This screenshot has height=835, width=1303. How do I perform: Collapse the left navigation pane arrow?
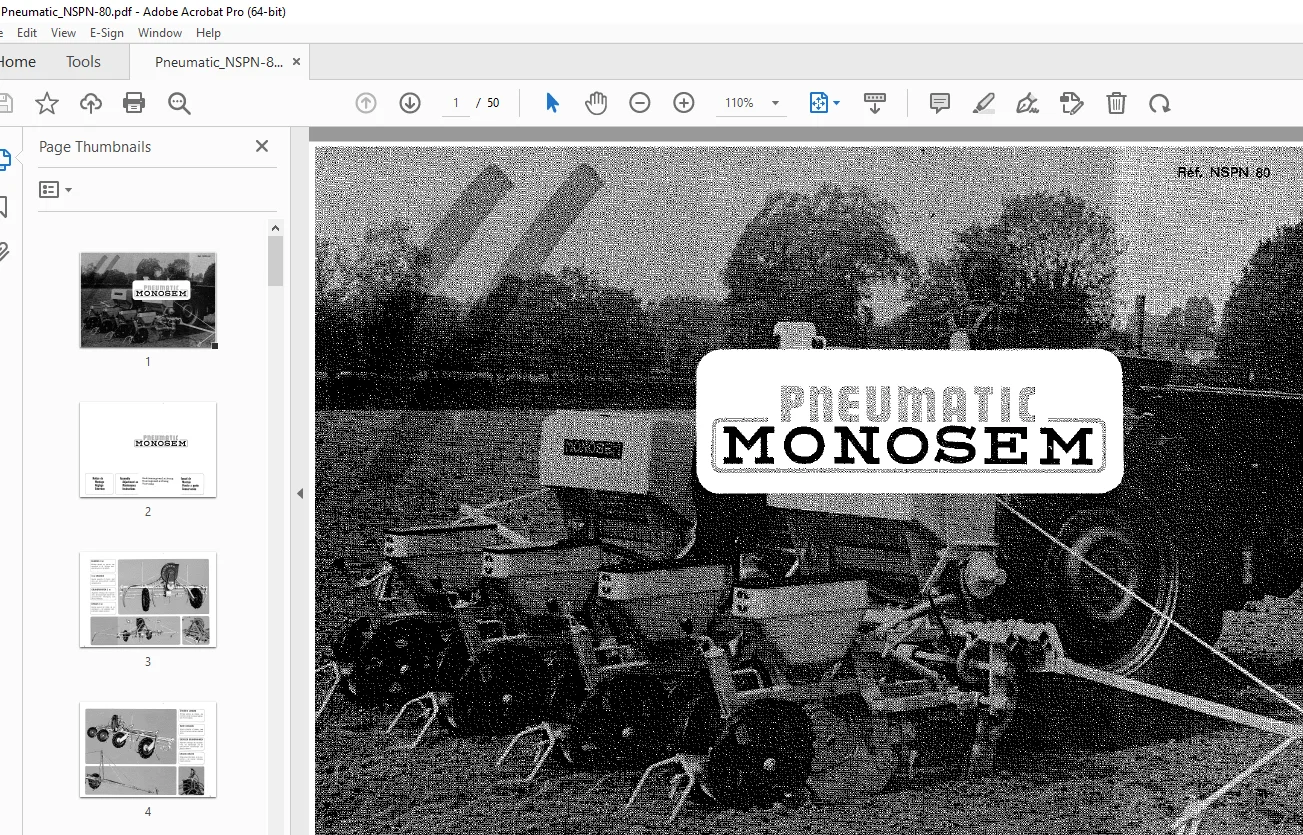(x=299, y=493)
